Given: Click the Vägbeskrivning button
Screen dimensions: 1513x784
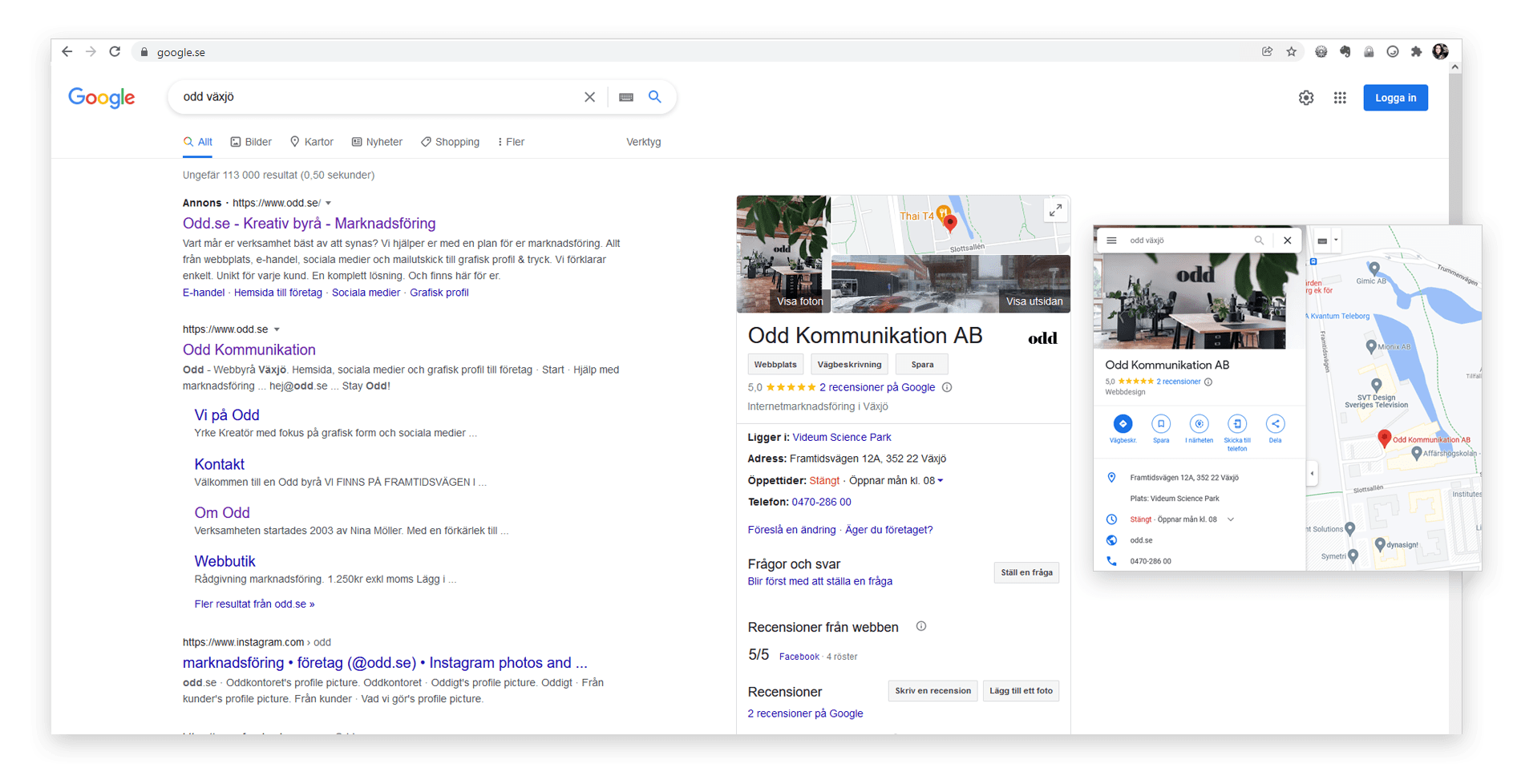Looking at the screenshot, I should (849, 365).
